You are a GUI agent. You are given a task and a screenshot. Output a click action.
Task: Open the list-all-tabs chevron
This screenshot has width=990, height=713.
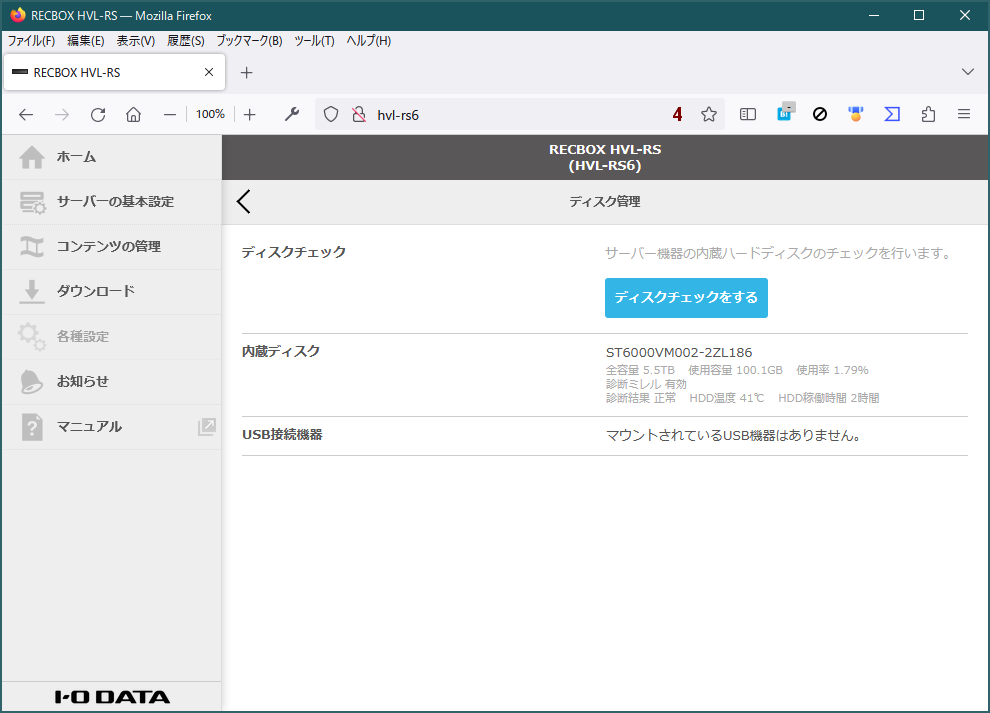(967, 71)
